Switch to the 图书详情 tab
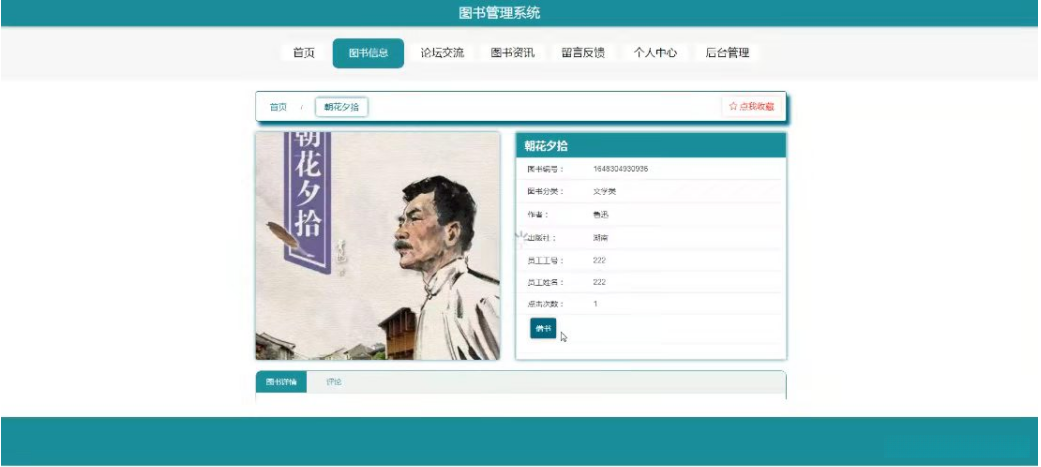Screen dimensions: 1041x467 [281, 382]
